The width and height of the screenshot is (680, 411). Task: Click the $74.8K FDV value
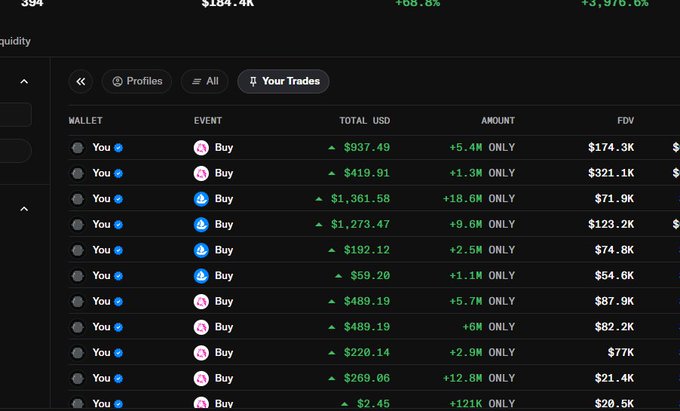pos(614,250)
